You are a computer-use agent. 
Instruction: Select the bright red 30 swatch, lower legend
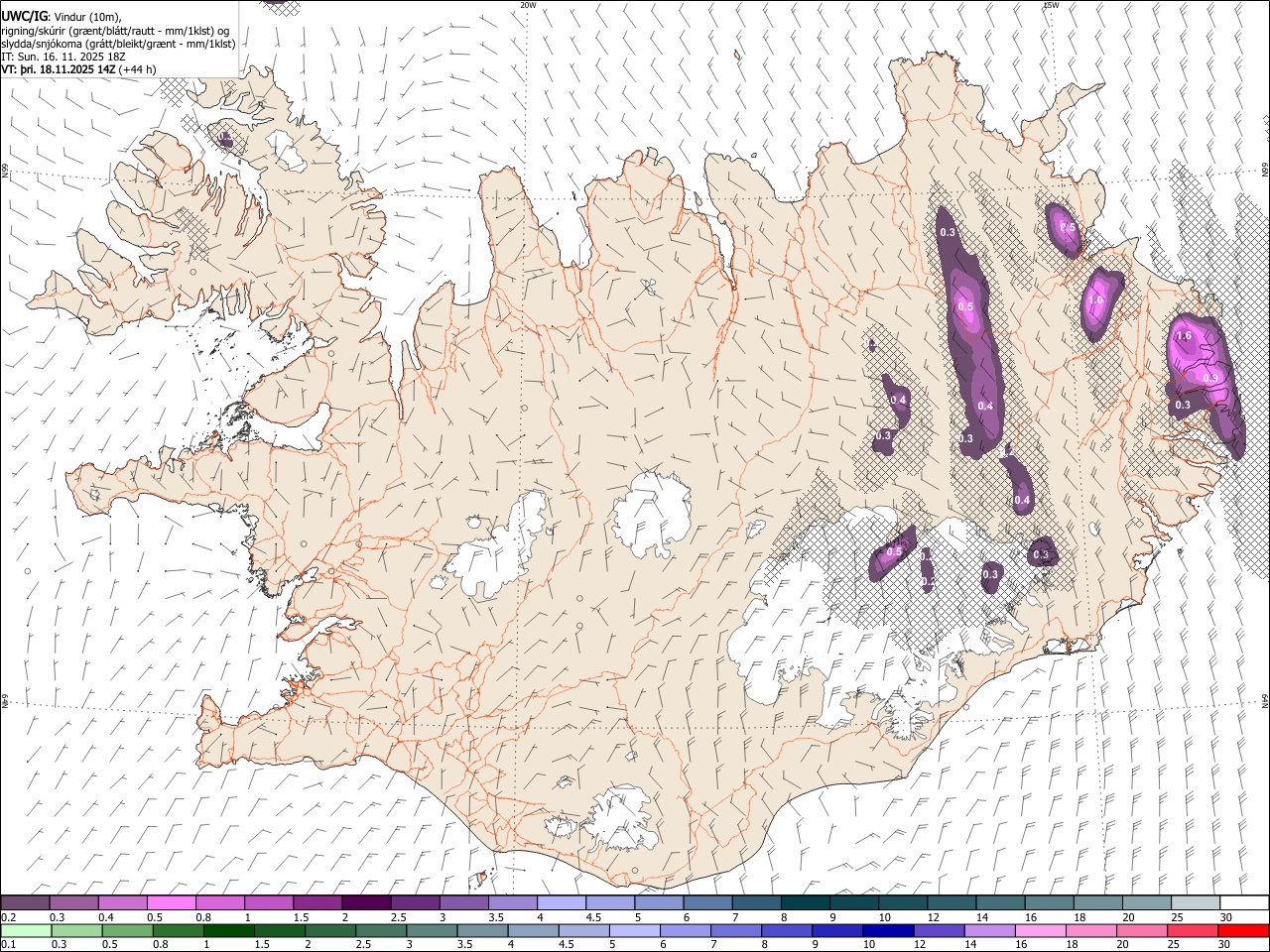click(1242, 931)
